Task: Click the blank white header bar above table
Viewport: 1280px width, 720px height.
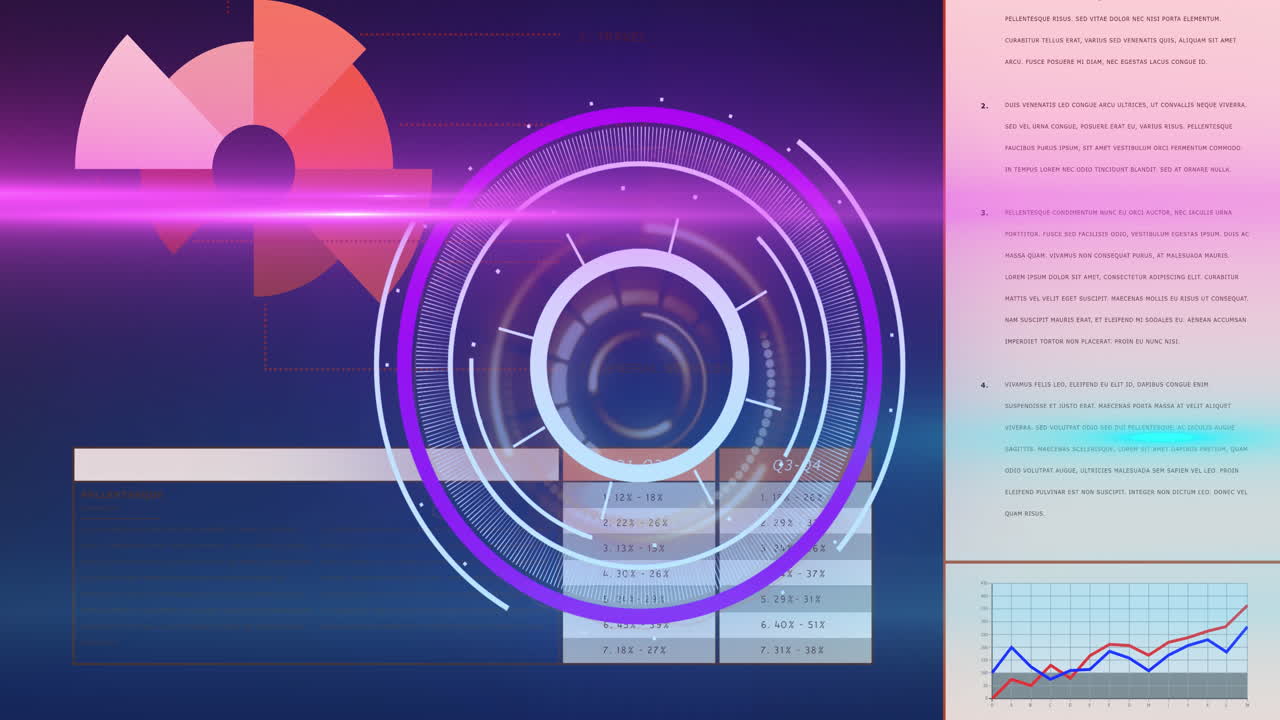Action: click(315, 465)
